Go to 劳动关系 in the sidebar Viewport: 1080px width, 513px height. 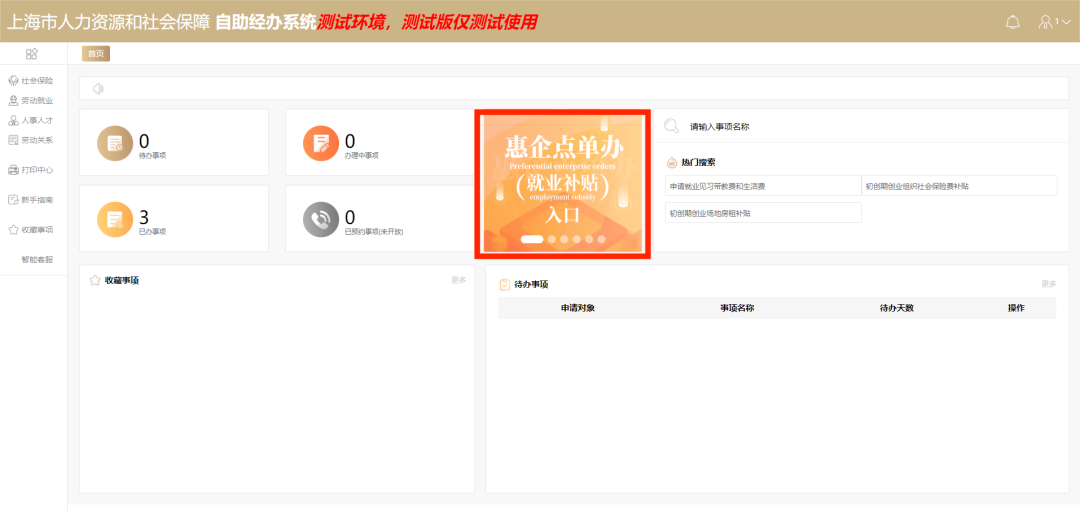[x=31, y=140]
